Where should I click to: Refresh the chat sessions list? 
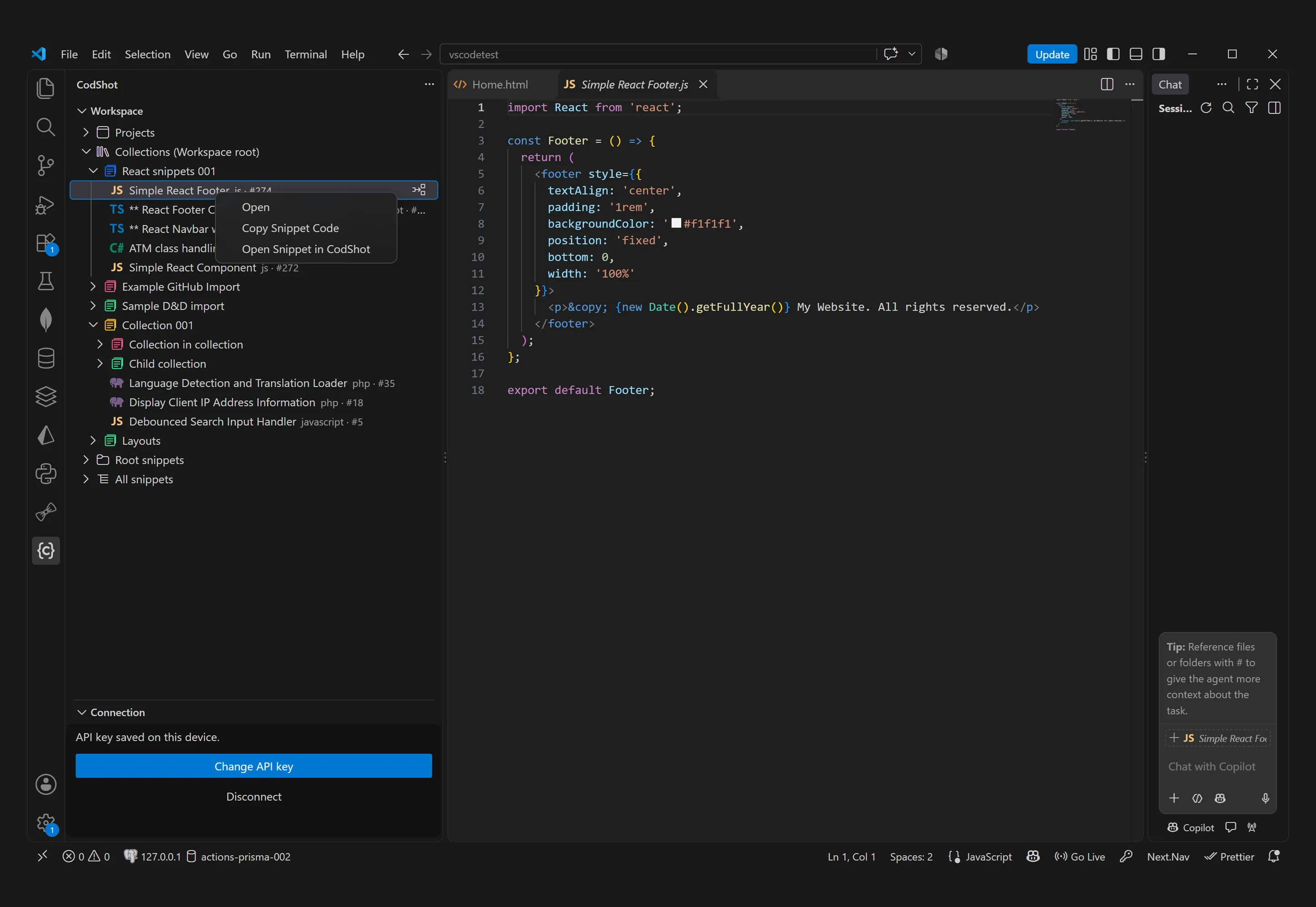1206,108
